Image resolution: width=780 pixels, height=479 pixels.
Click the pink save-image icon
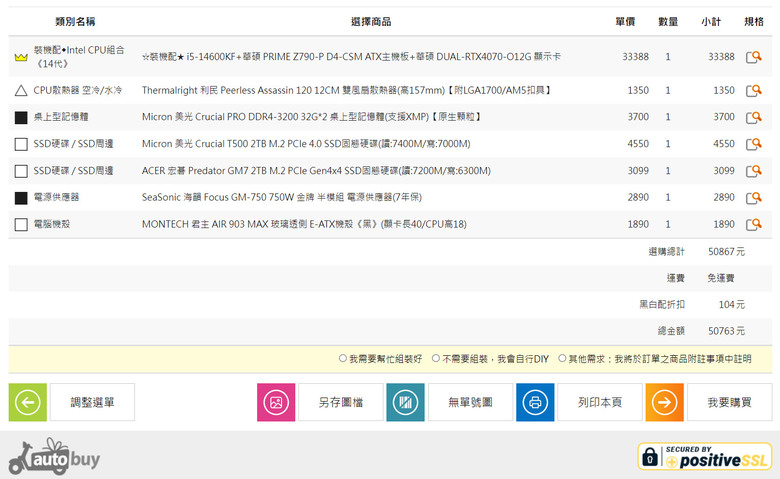tap(276, 402)
